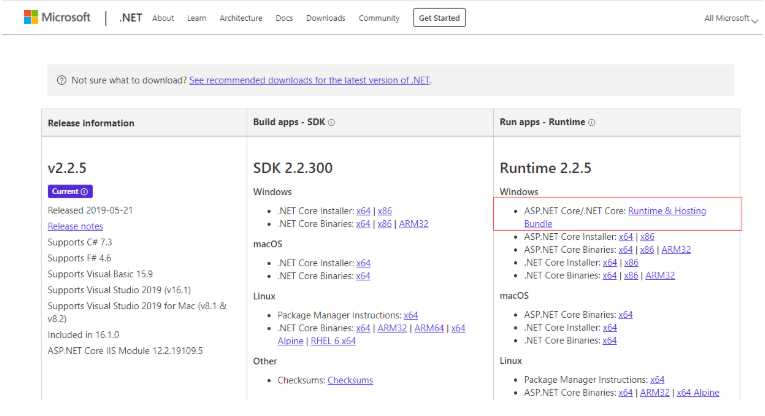The height and width of the screenshot is (416, 765).
Task: Click the Microsoft logo
Action: click(57, 18)
